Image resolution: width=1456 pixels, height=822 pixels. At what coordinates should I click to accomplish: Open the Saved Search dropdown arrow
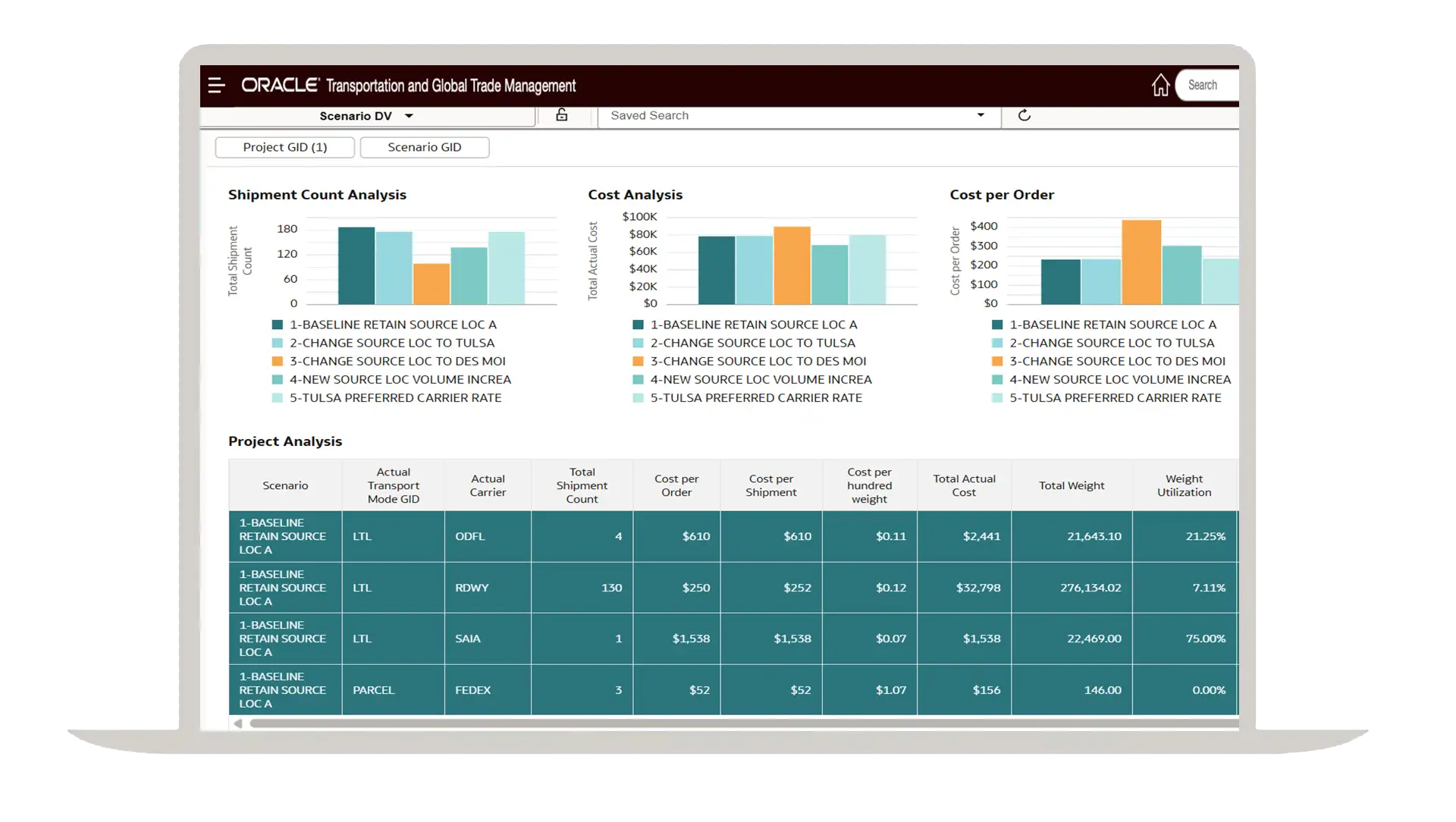point(981,115)
